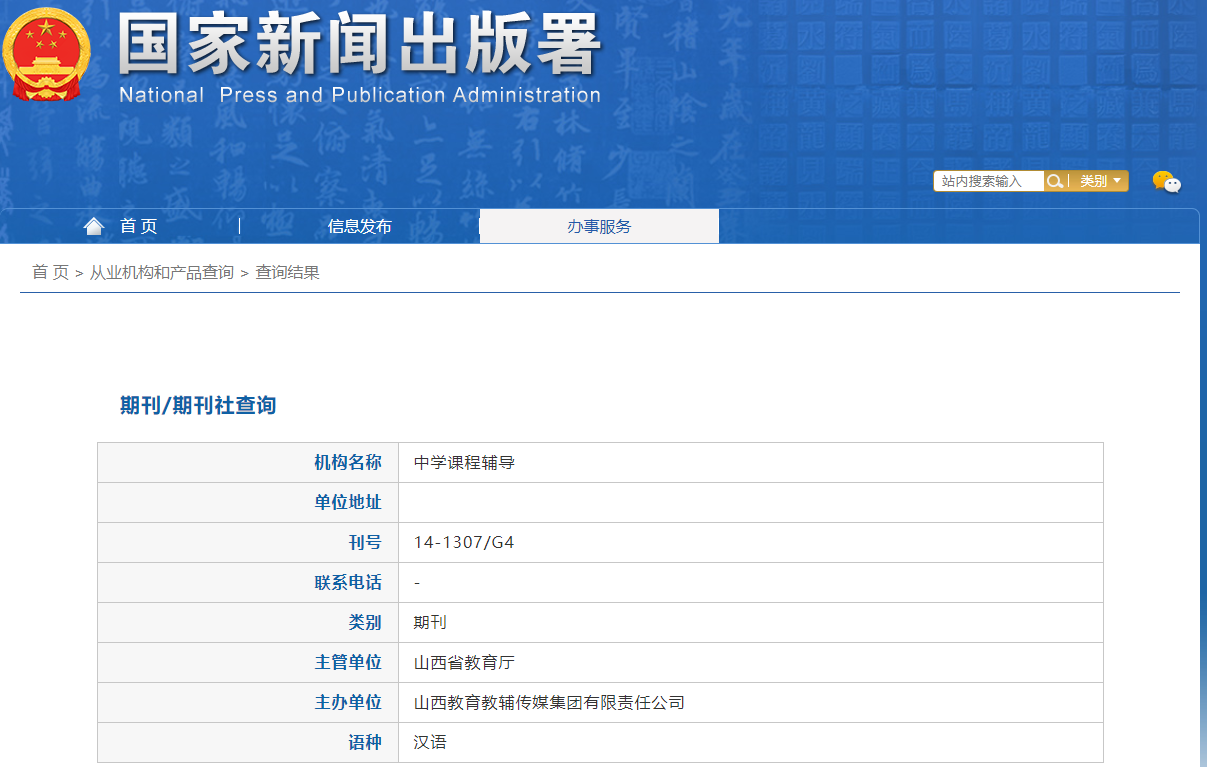Open the WeChat chat bubble icon
The image size is (1207, 767).
(x=1166, y=182)
